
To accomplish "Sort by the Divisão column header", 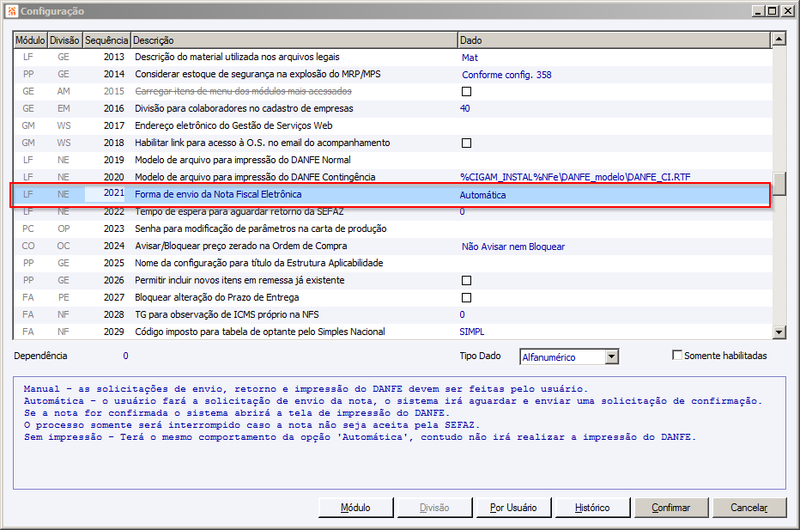I will [x=65, y=40].
